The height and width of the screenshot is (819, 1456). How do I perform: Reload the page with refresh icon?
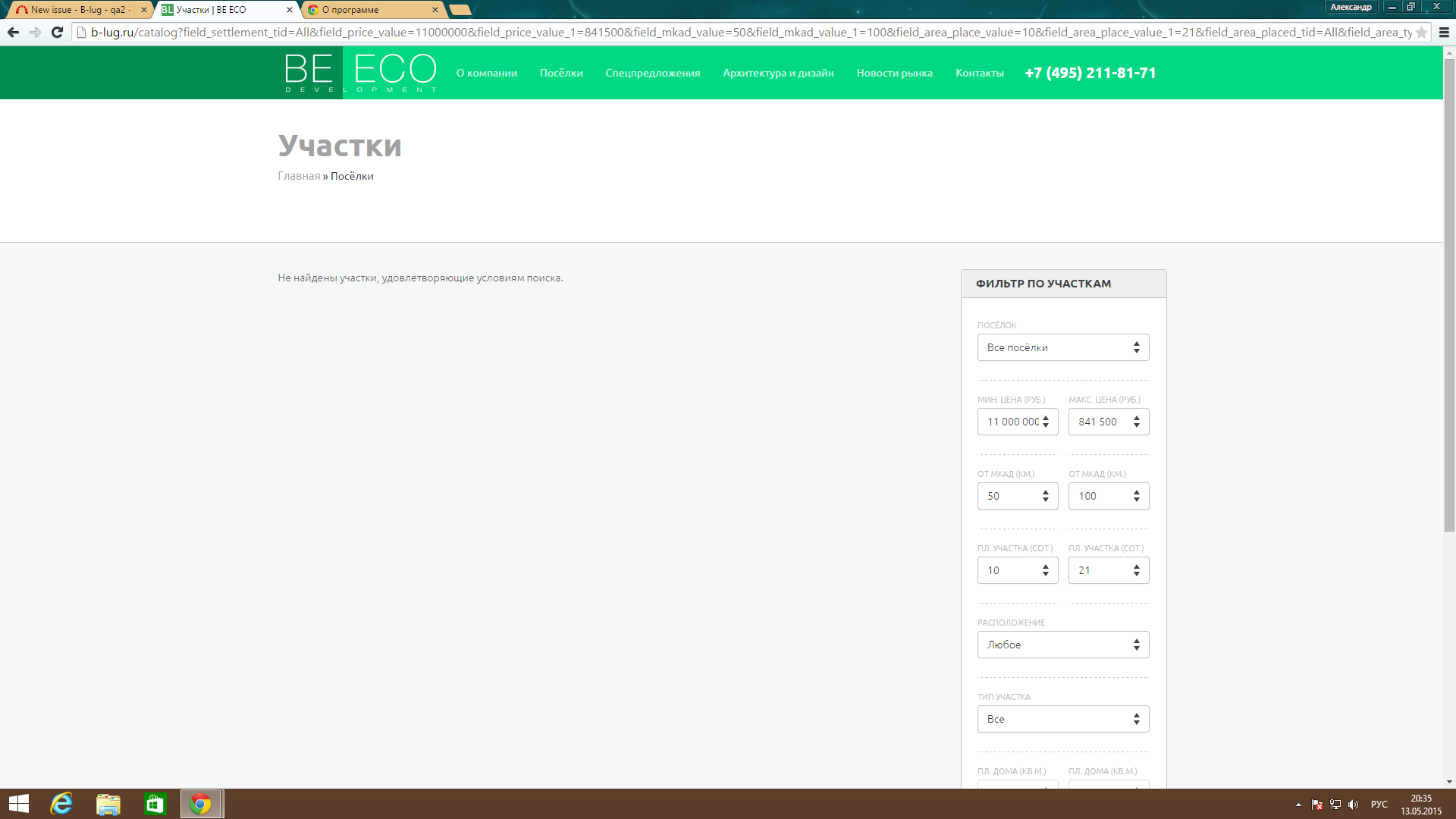point(57,32)
